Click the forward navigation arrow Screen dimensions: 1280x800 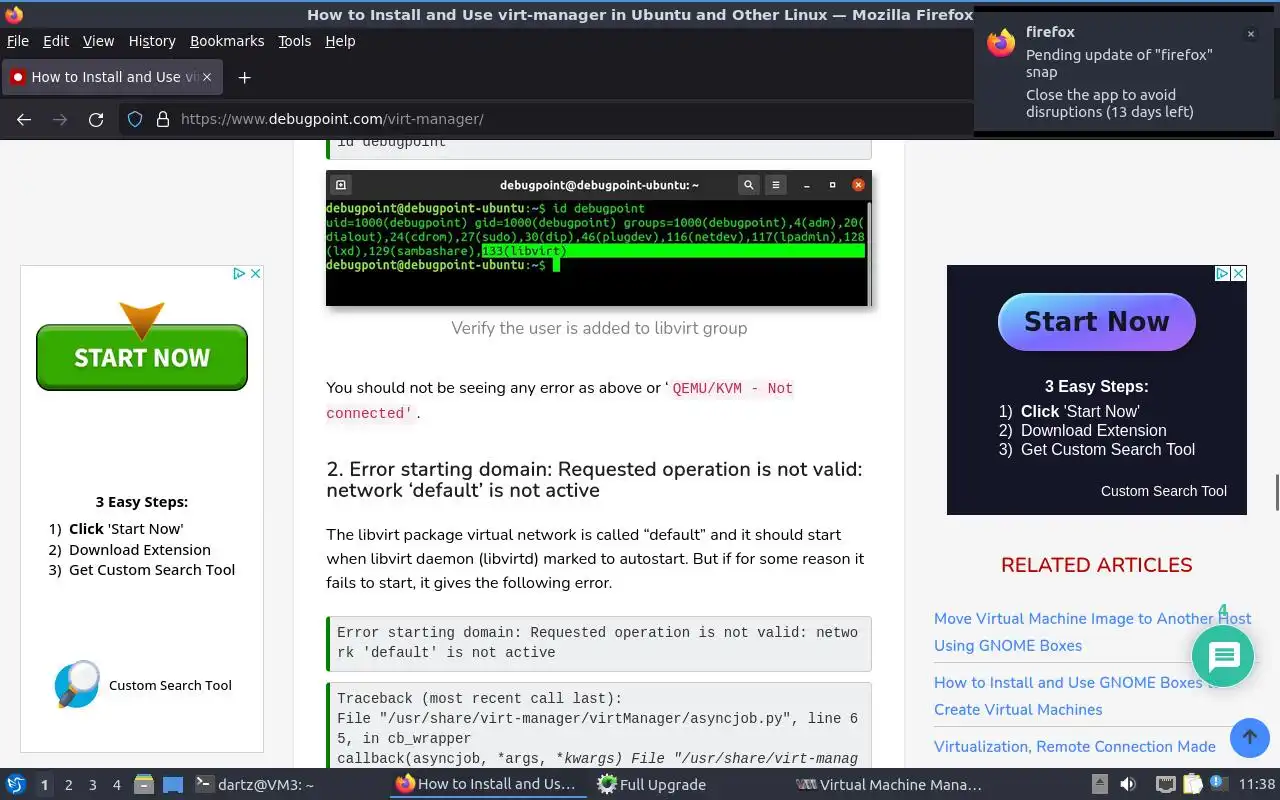click(x=60, y=119)
